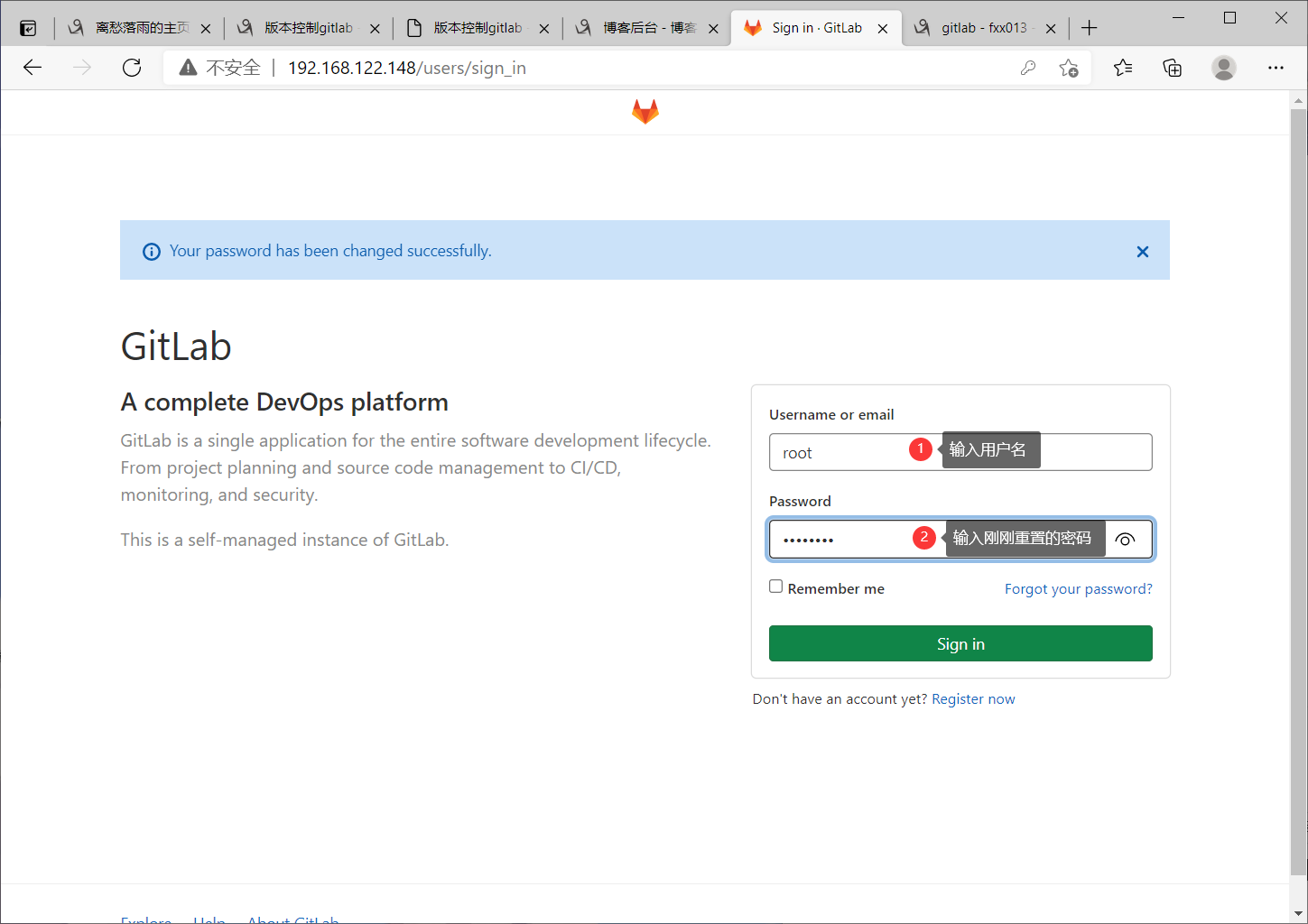Show the typed password with eye icon

pyautogui.click(x=1125, y=540)
